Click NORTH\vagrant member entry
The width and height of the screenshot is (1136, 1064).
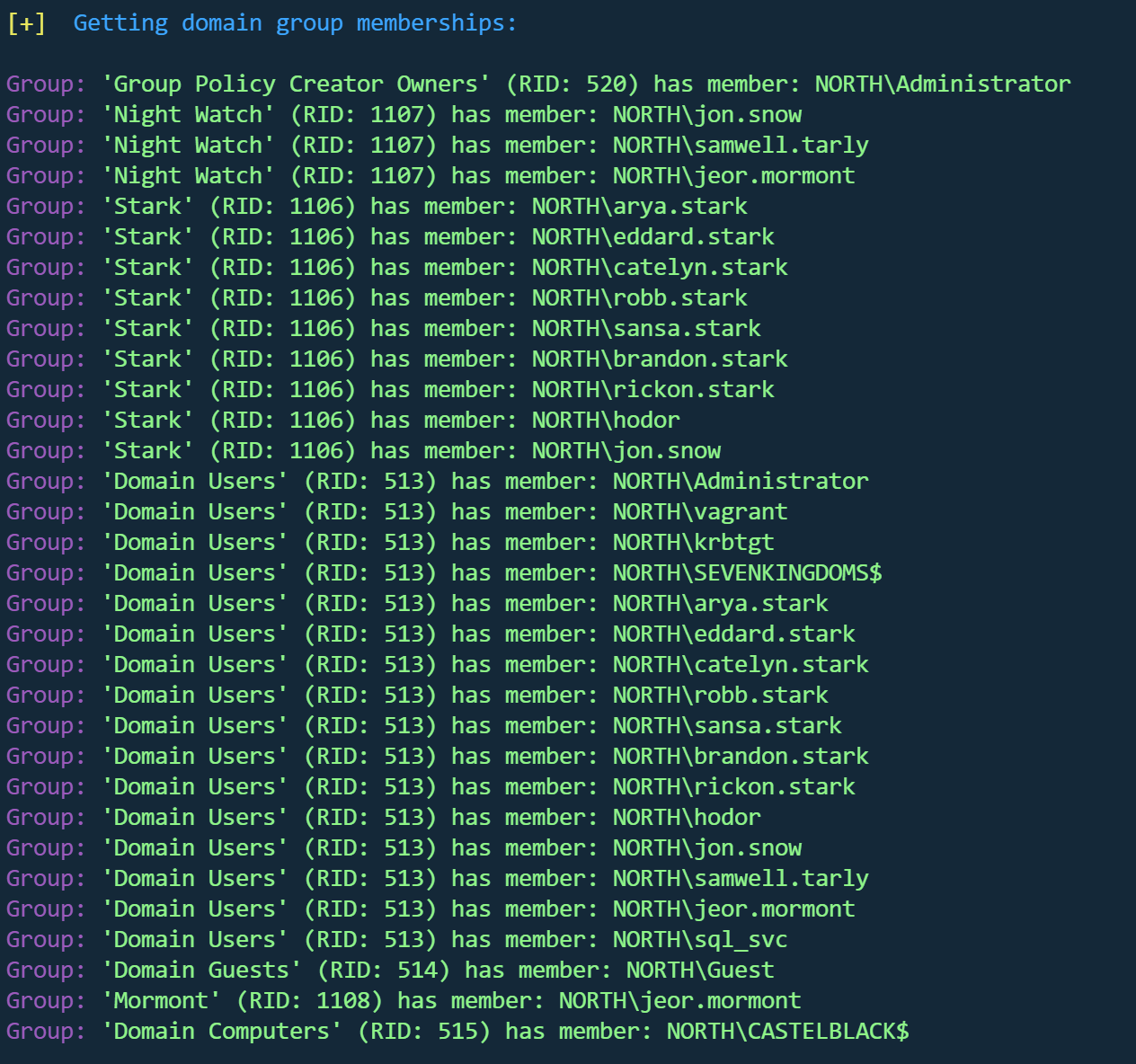(x=700, y=512)
